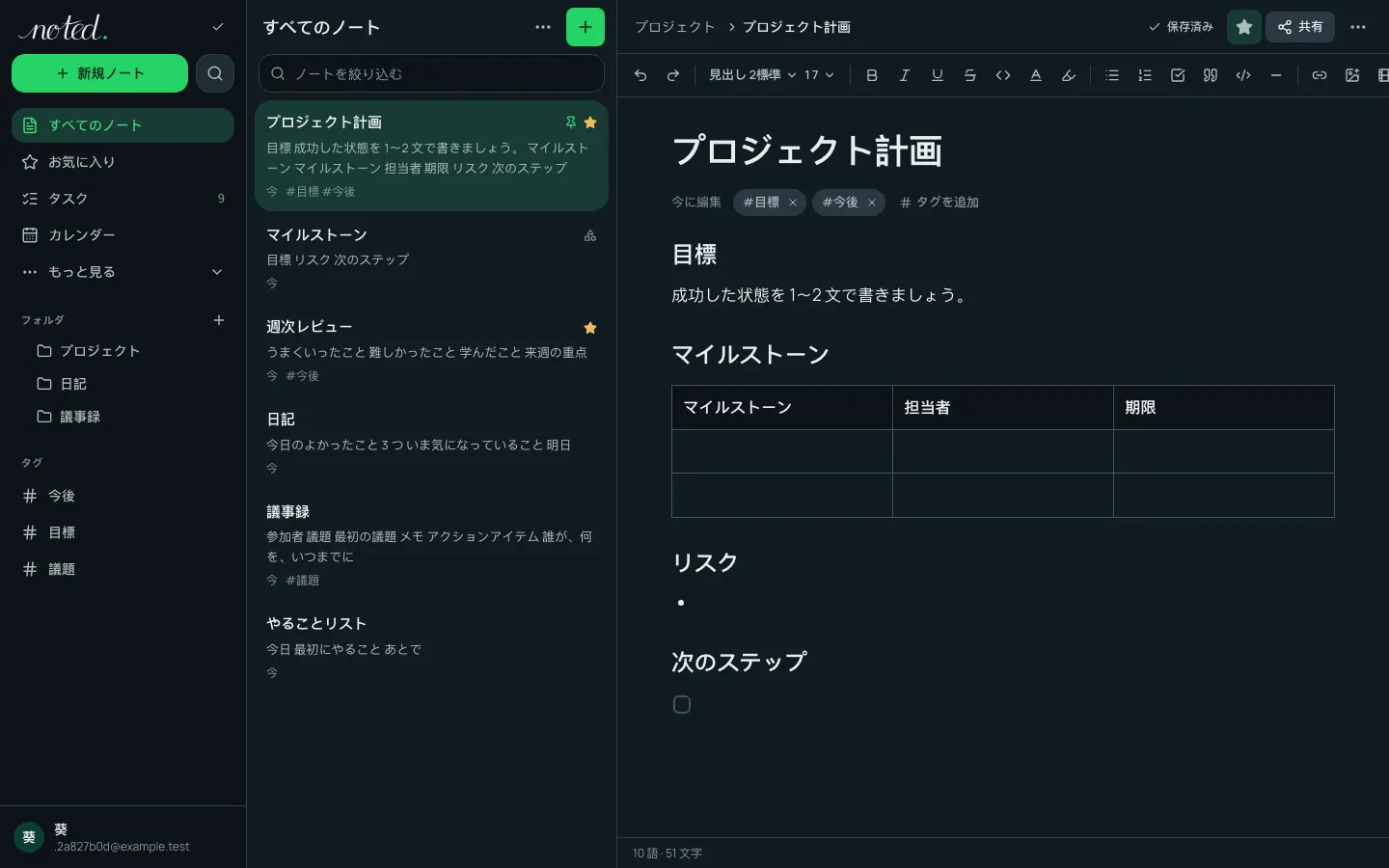The image size is (1389, 868).
Task: Insert a numbered list
Action: click(x=1145, y=75)
